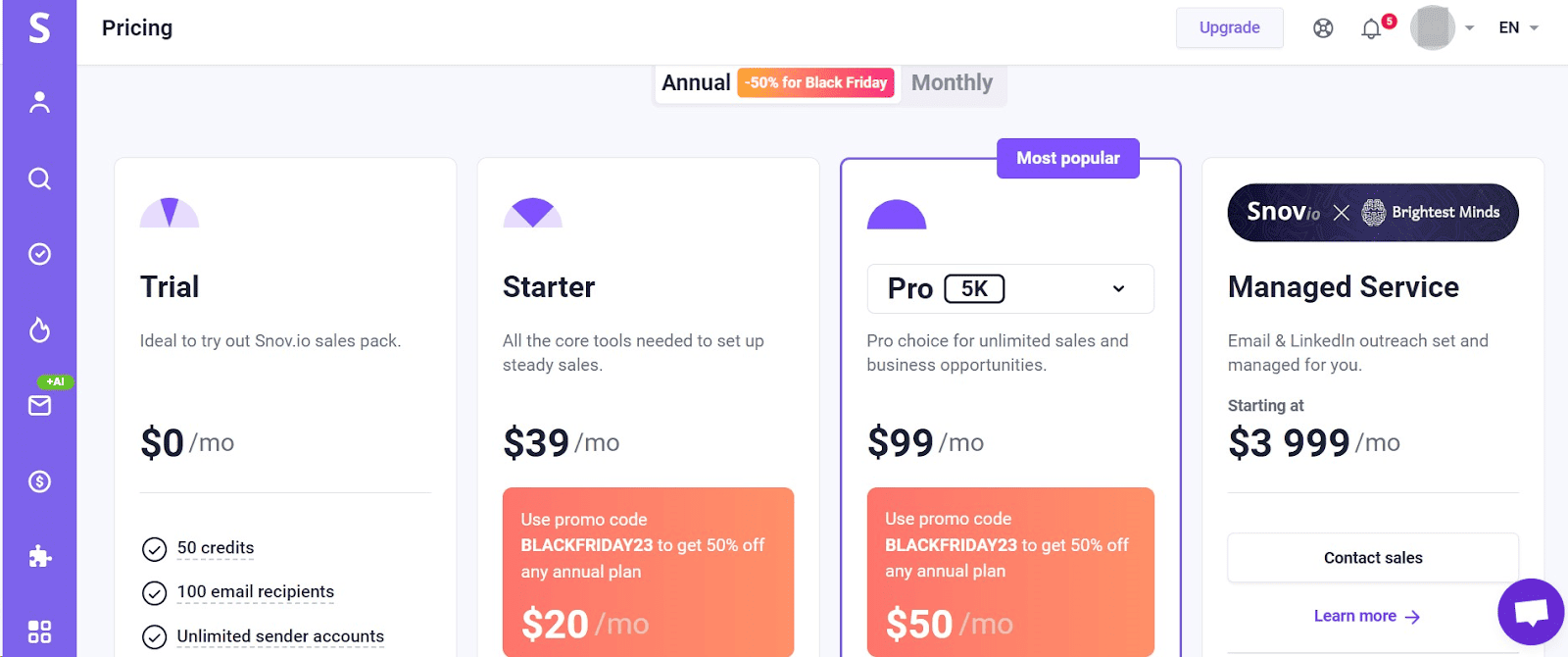Follow the Learn more link
Viewport: 1568px width, 657px height.
coord(1366,616)
